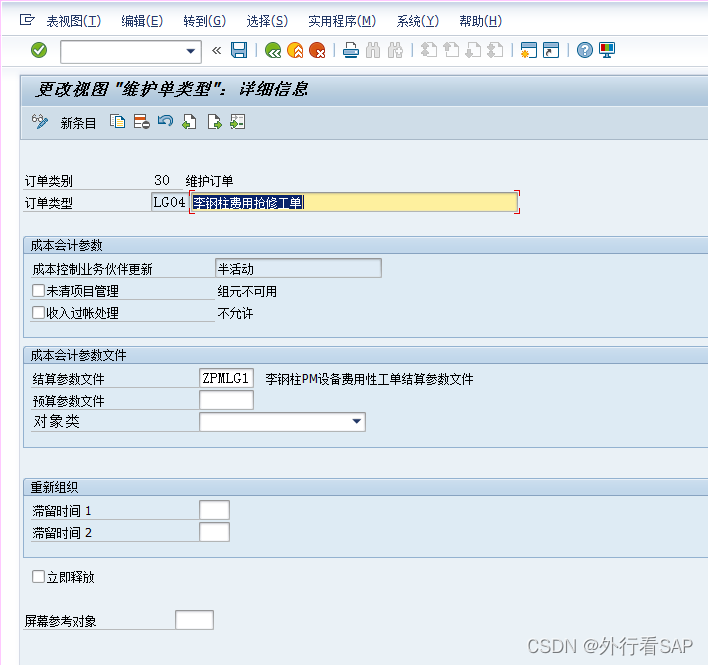
Task: Click the green checkmark Enter icon
Action: (39, 50)
